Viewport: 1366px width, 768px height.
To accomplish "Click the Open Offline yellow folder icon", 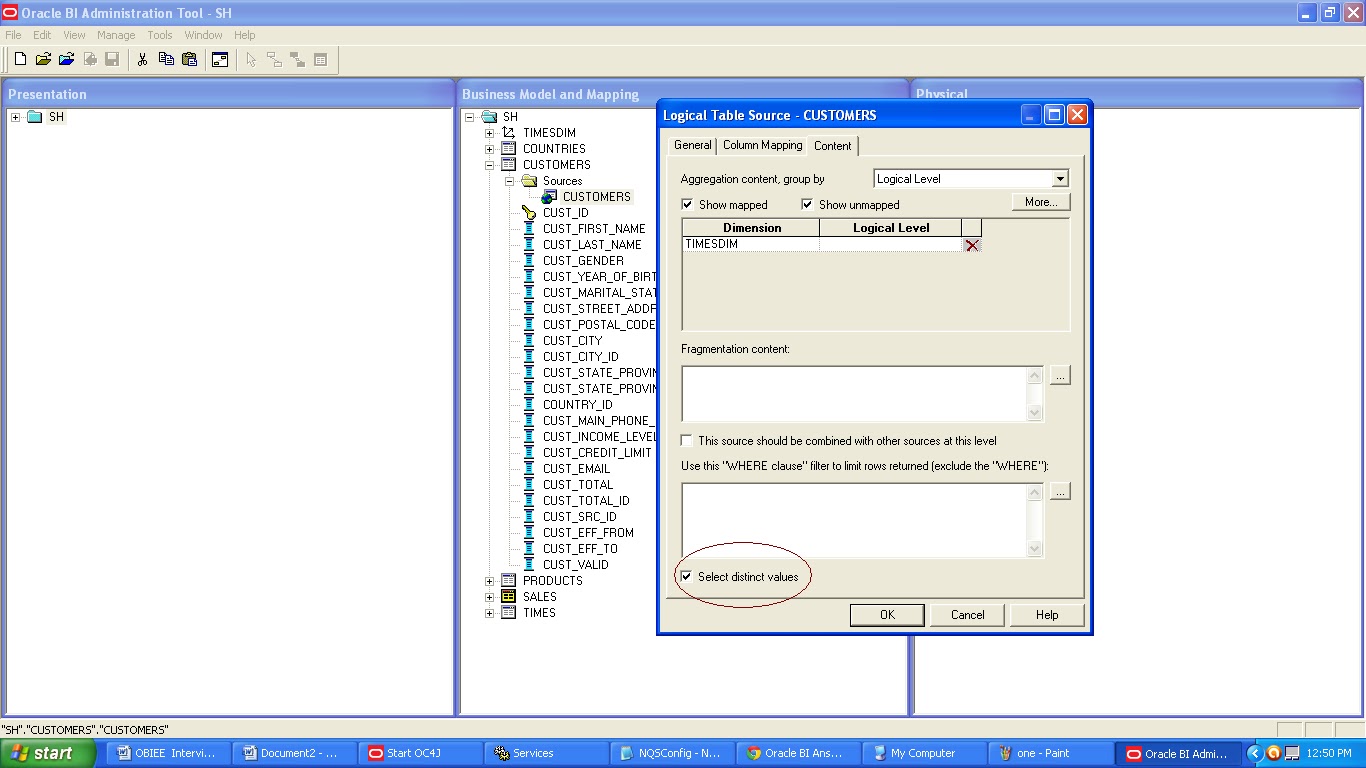I will coord(43,60).
